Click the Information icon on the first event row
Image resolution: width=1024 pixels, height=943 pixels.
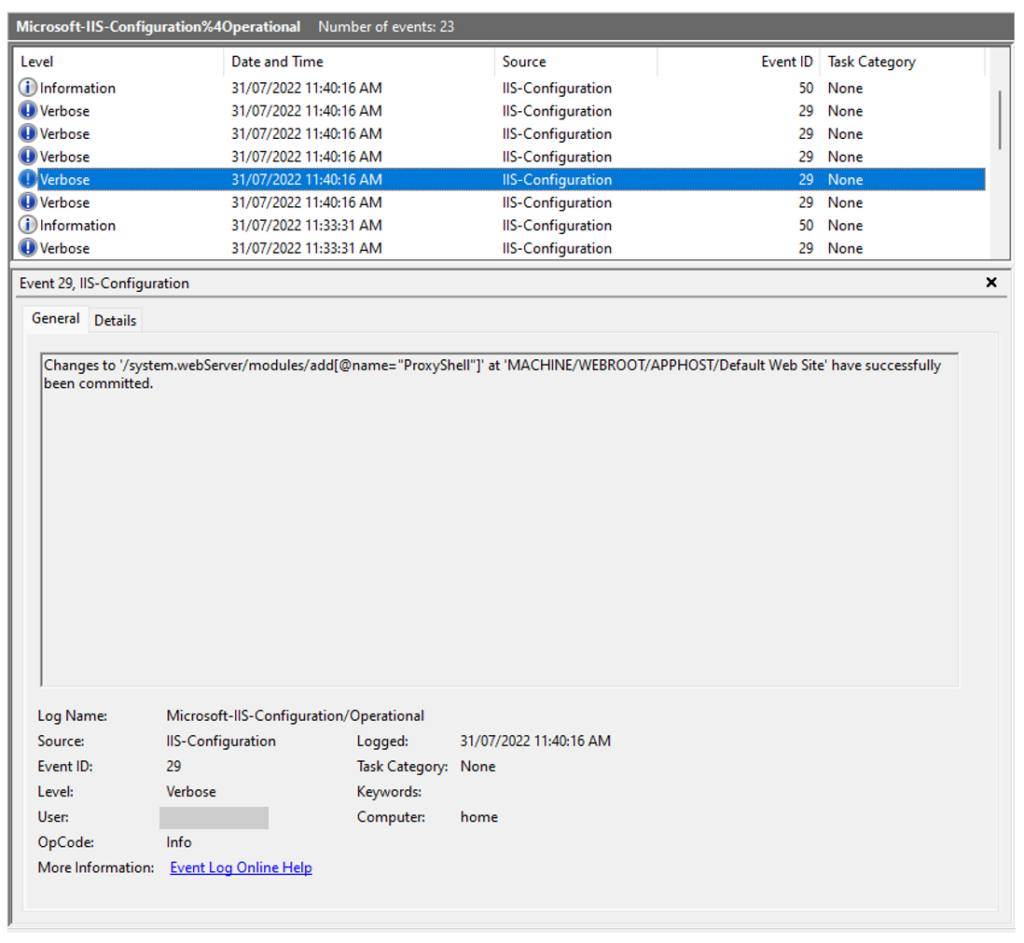(28, 87)
